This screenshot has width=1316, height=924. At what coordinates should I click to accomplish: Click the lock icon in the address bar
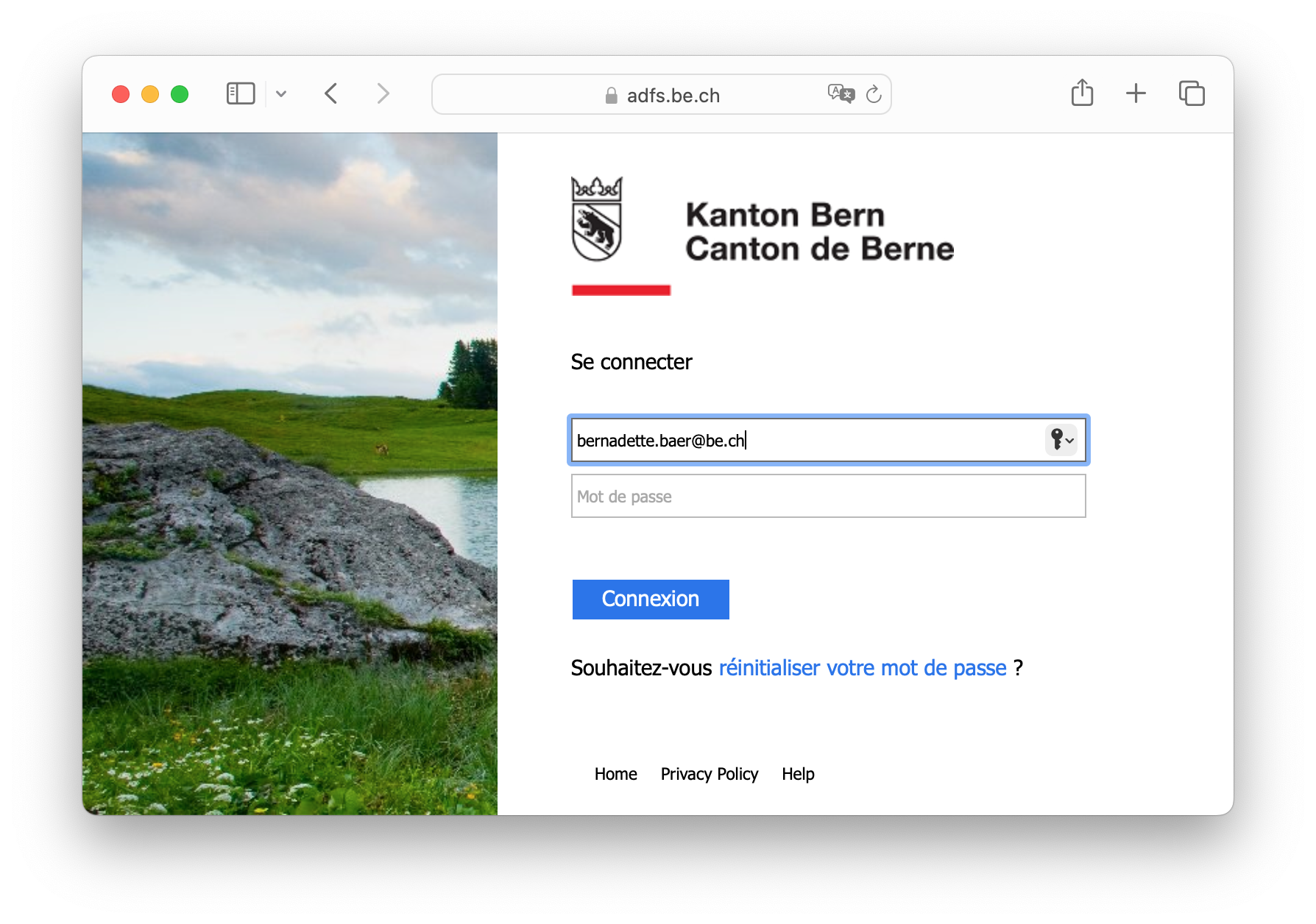click(x=611, y=96)
